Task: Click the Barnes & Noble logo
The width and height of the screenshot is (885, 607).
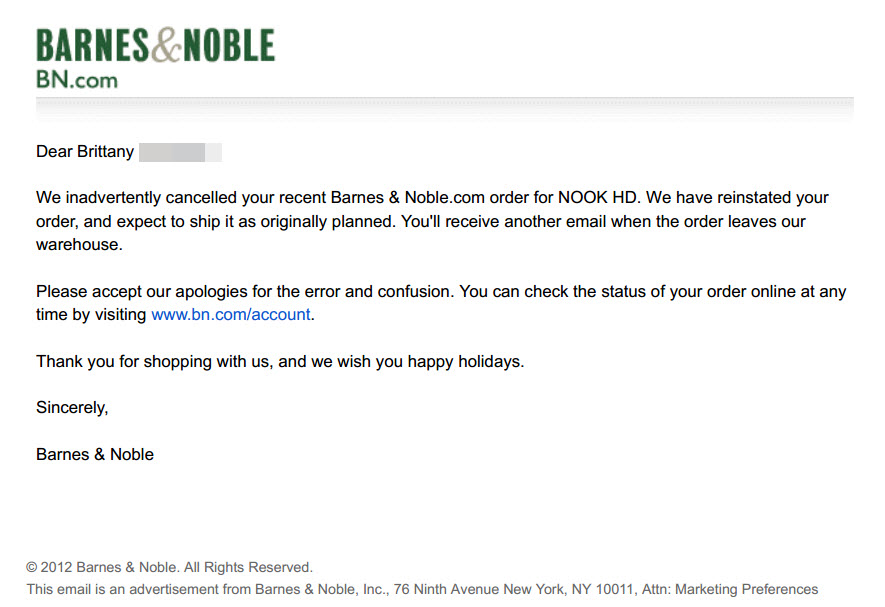Action: point(155,46)
